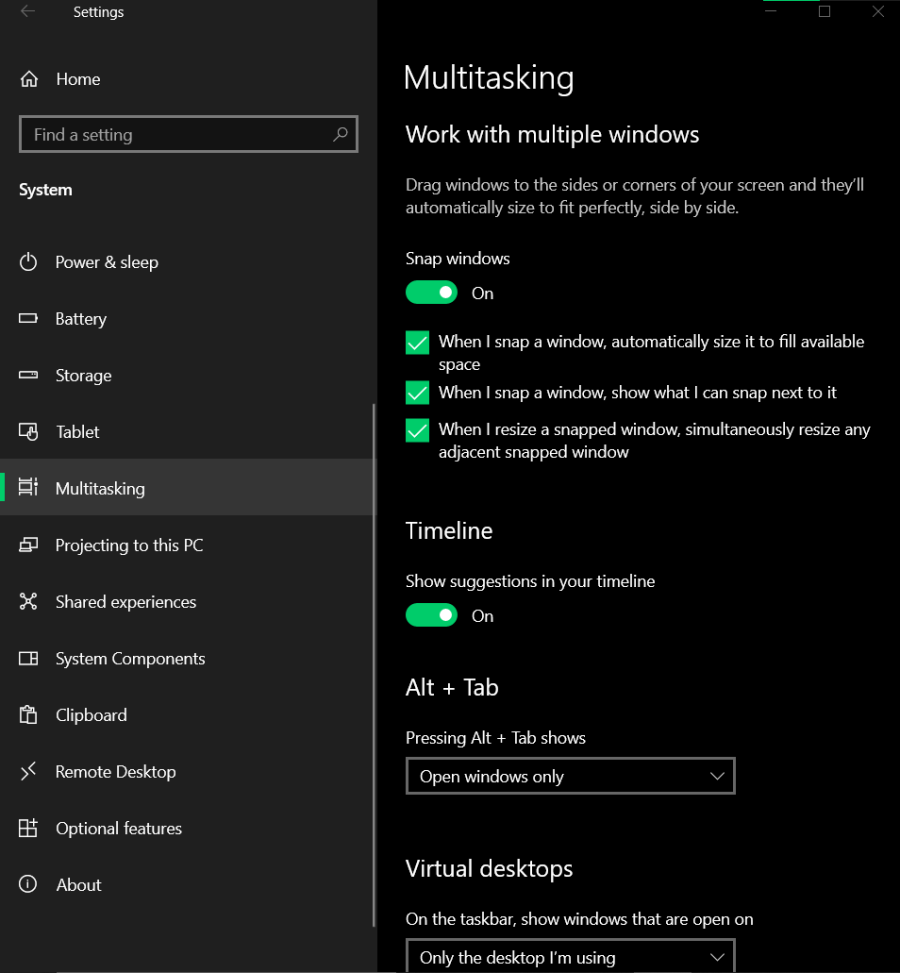Click the Shared experiences icon
This screenshot has height=973, width=900.
(x=29, y=602)
